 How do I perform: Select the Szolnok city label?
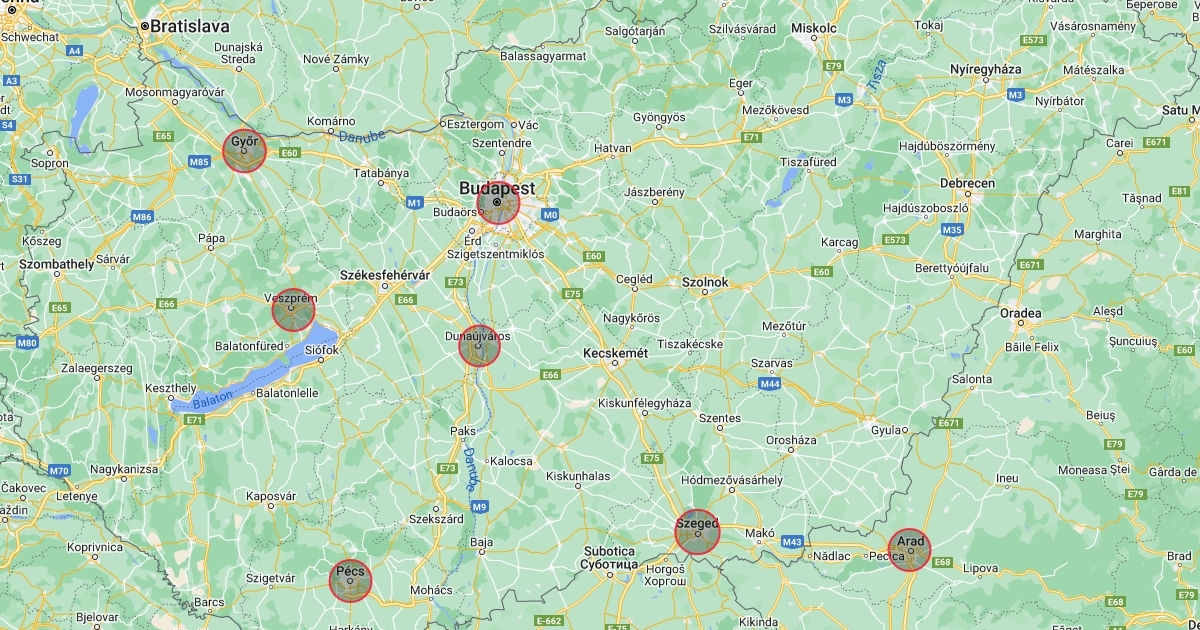coord(705,283)
